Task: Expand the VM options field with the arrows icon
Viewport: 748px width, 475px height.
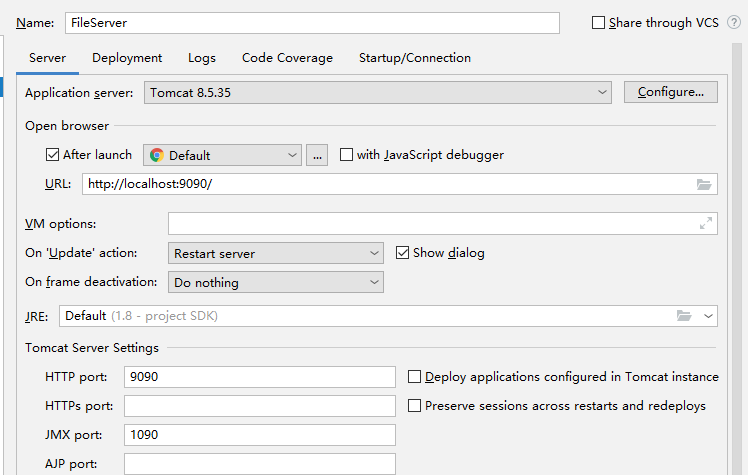Action: (x=706, y=223)
